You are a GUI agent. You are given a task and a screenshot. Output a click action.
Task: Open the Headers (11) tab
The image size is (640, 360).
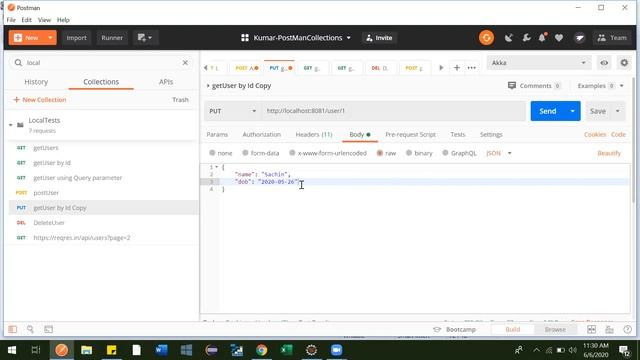point(313,134)
